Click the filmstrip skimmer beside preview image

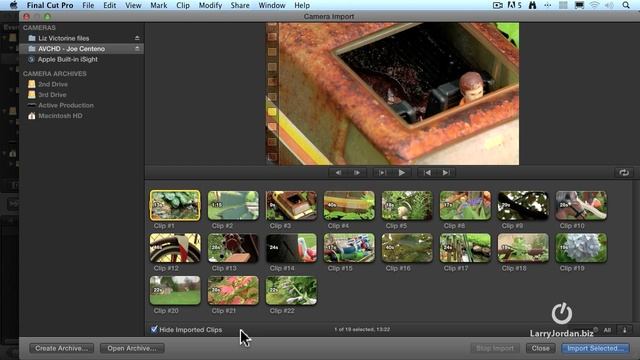pos(272,94)
